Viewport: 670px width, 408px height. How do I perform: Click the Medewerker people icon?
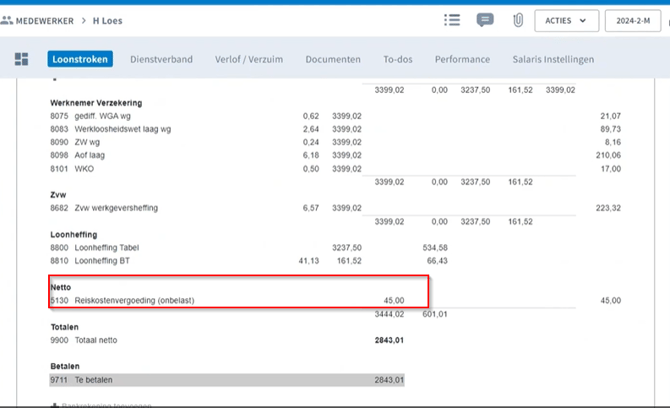click(x=8, y=20)
